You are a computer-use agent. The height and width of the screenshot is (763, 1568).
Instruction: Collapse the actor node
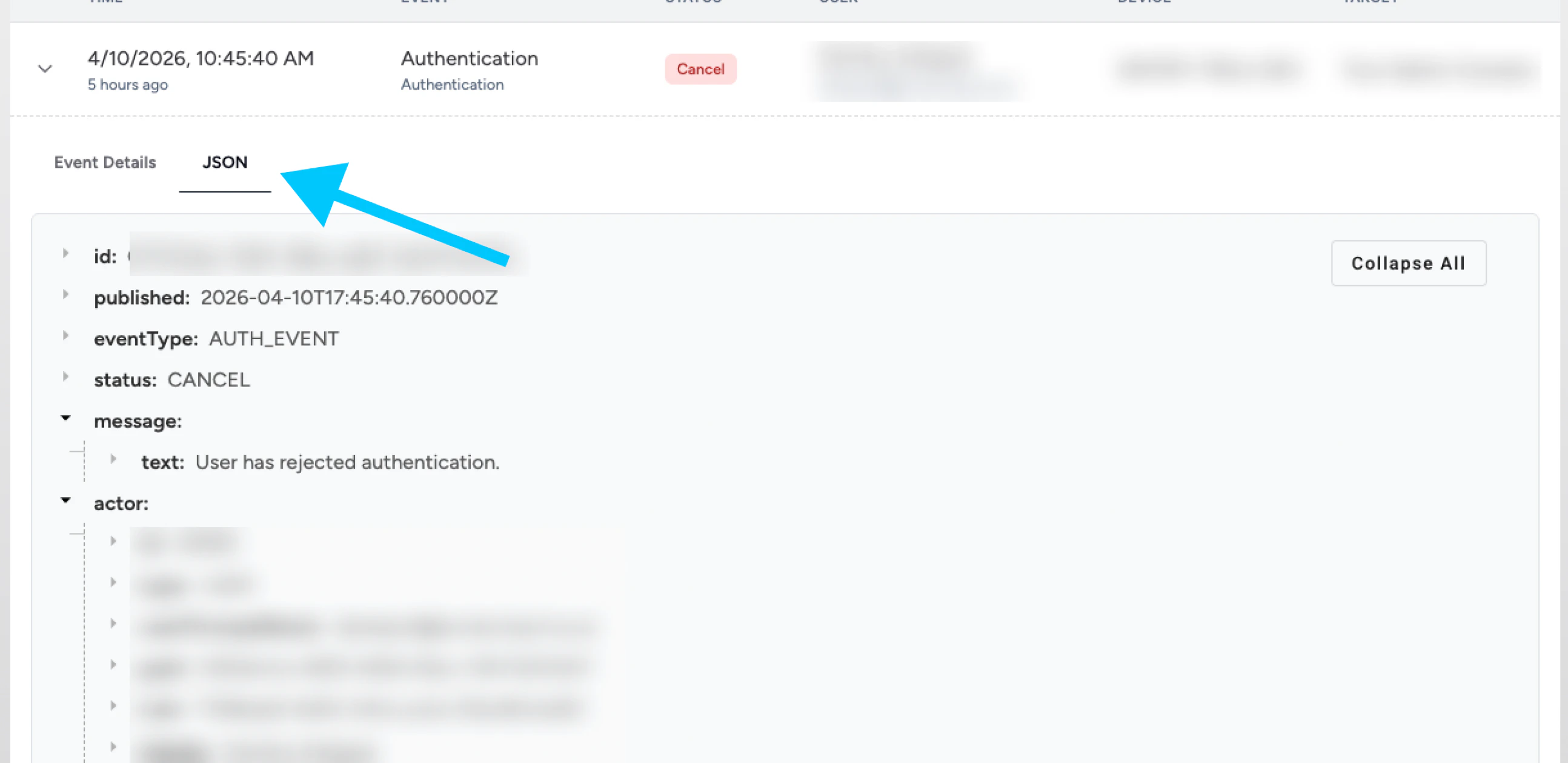pyautogui.click(x=66, y=500)
